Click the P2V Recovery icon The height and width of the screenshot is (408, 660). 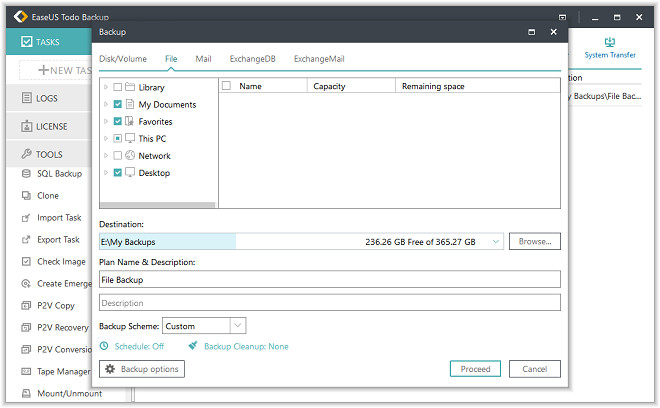pos(26,327)
